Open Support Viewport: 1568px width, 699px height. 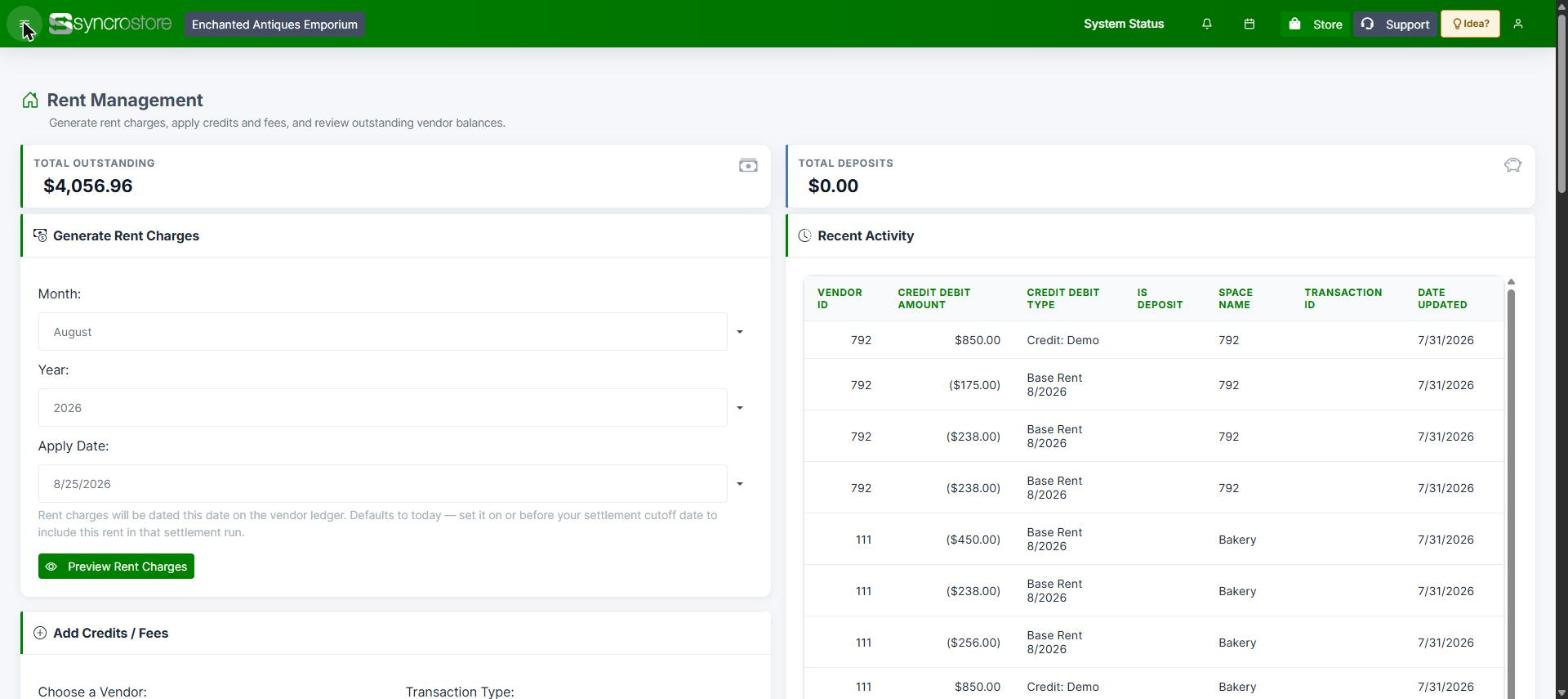pos(1395,24)
